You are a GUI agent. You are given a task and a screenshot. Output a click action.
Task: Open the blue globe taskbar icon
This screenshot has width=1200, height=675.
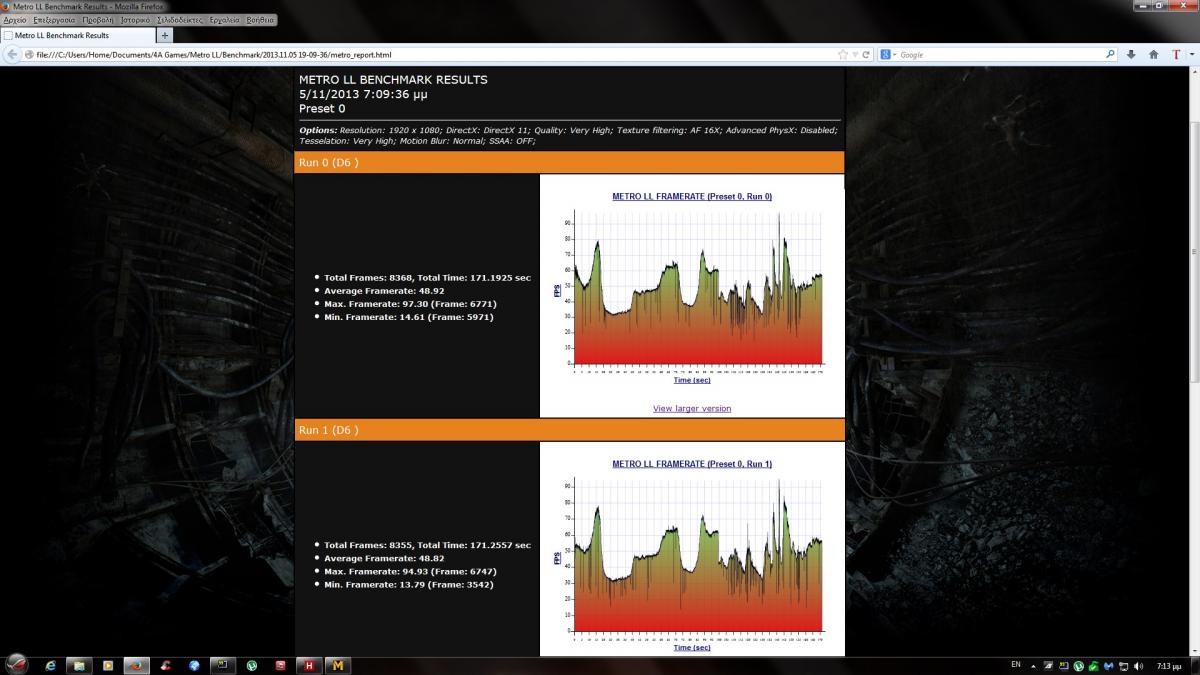(195, 664)
